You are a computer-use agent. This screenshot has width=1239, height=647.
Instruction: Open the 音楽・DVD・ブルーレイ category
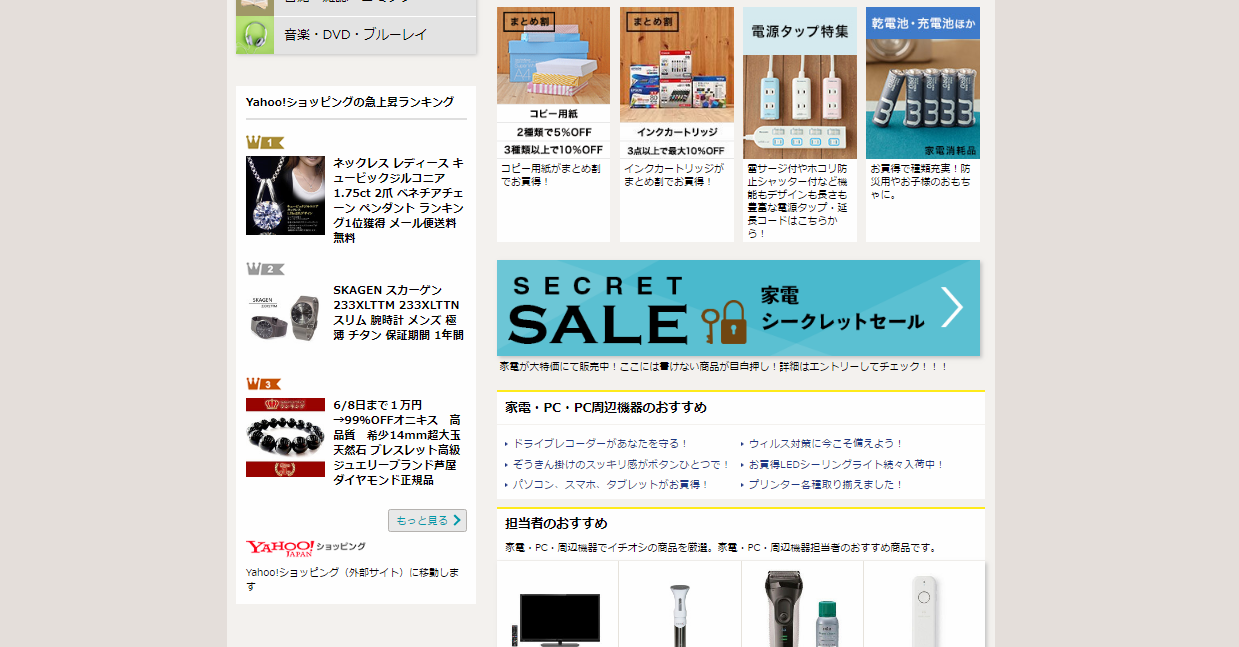[355, 35]
